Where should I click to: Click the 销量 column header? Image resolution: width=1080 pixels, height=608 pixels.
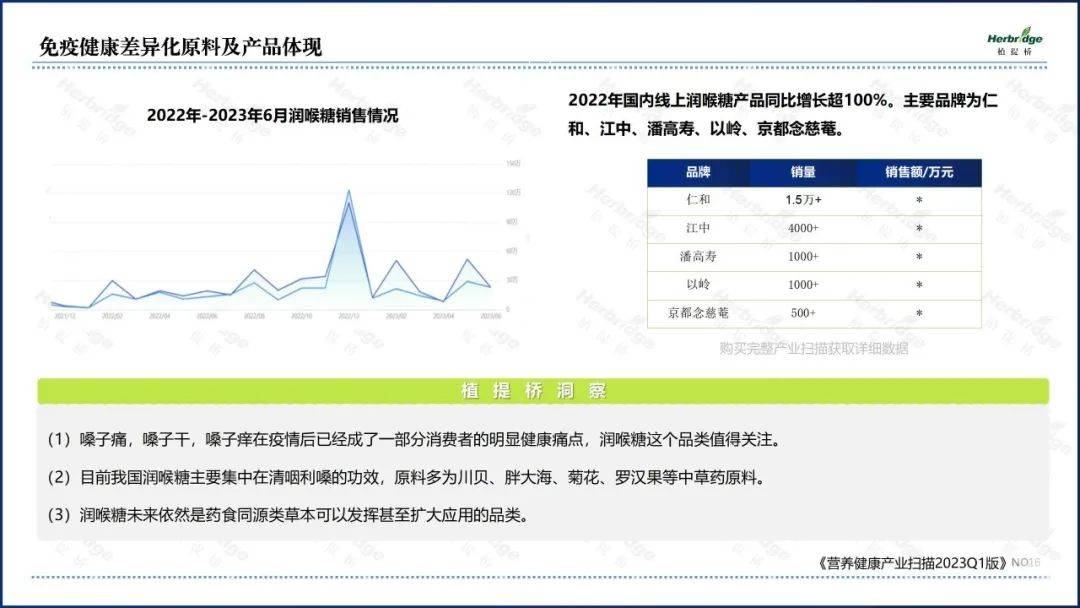click(x=802, y=172)
